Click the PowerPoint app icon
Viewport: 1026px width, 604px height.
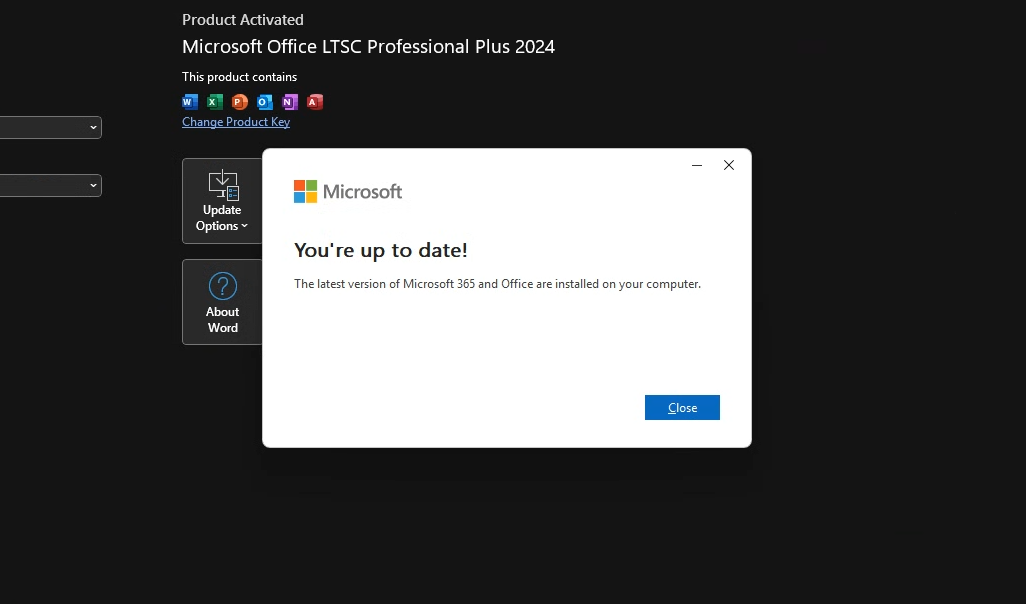240,101
